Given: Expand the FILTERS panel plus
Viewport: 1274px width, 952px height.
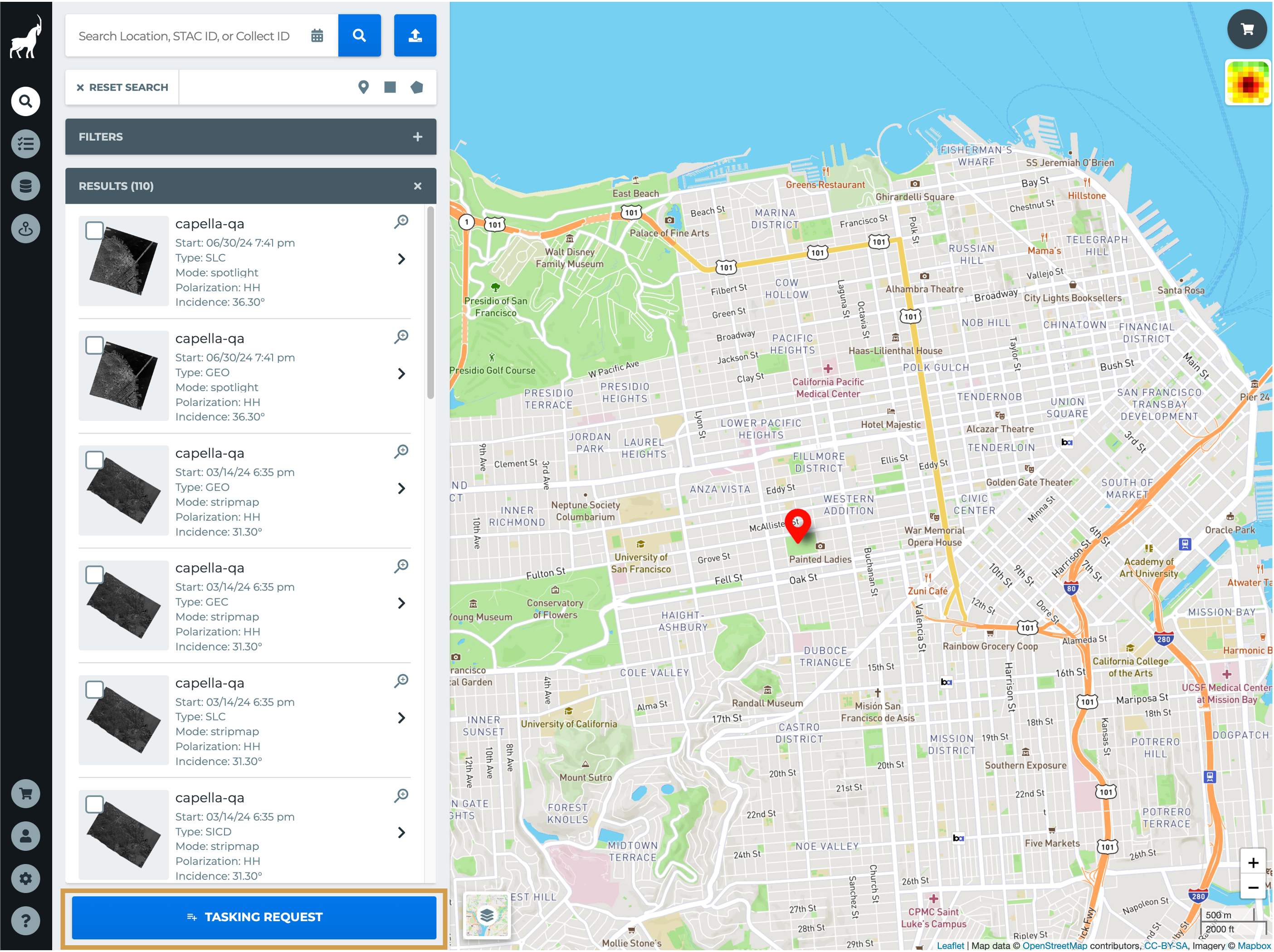Looking at the screenshot, I should tap(418, 137).
